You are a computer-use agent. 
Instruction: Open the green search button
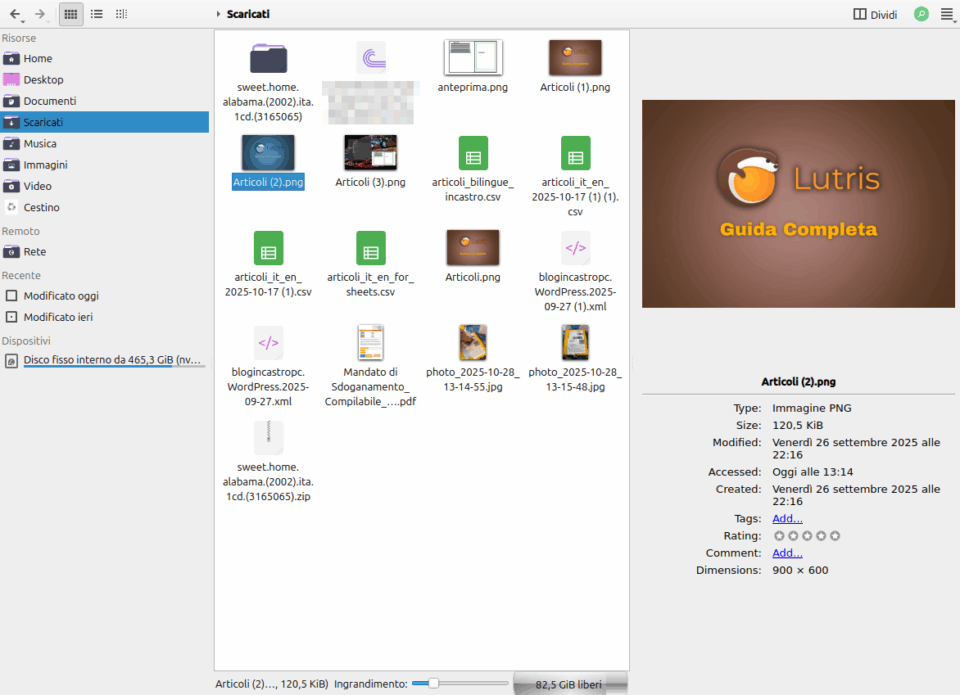pos(921,13)
